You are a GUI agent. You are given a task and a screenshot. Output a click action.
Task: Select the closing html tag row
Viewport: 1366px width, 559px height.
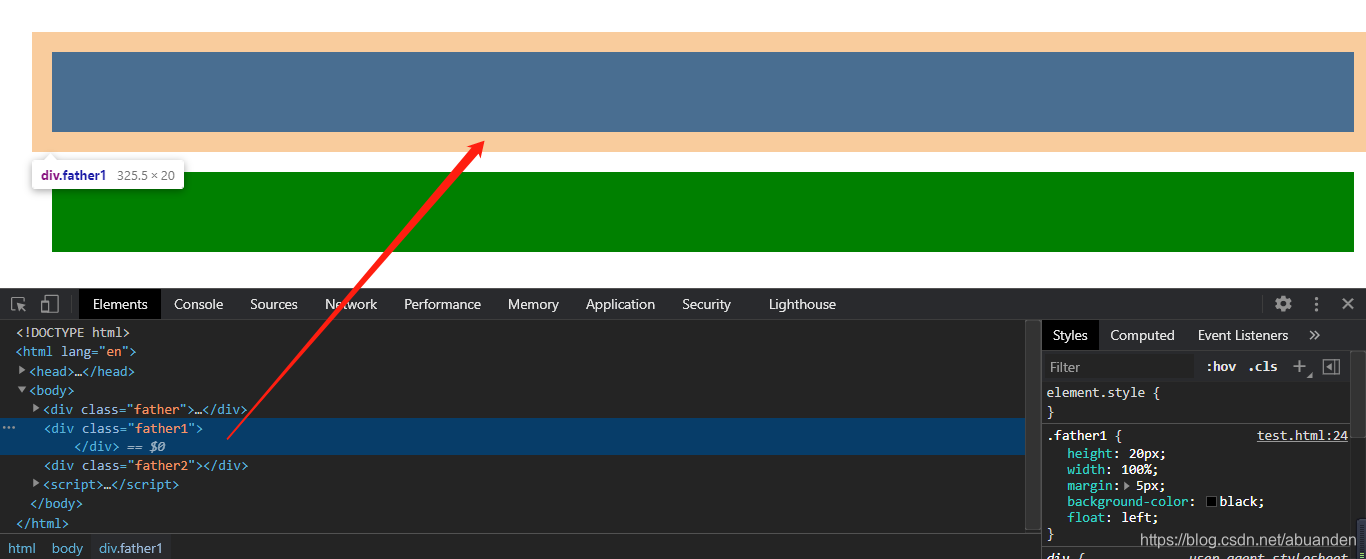pyautogui.click(x=42, y=522)
